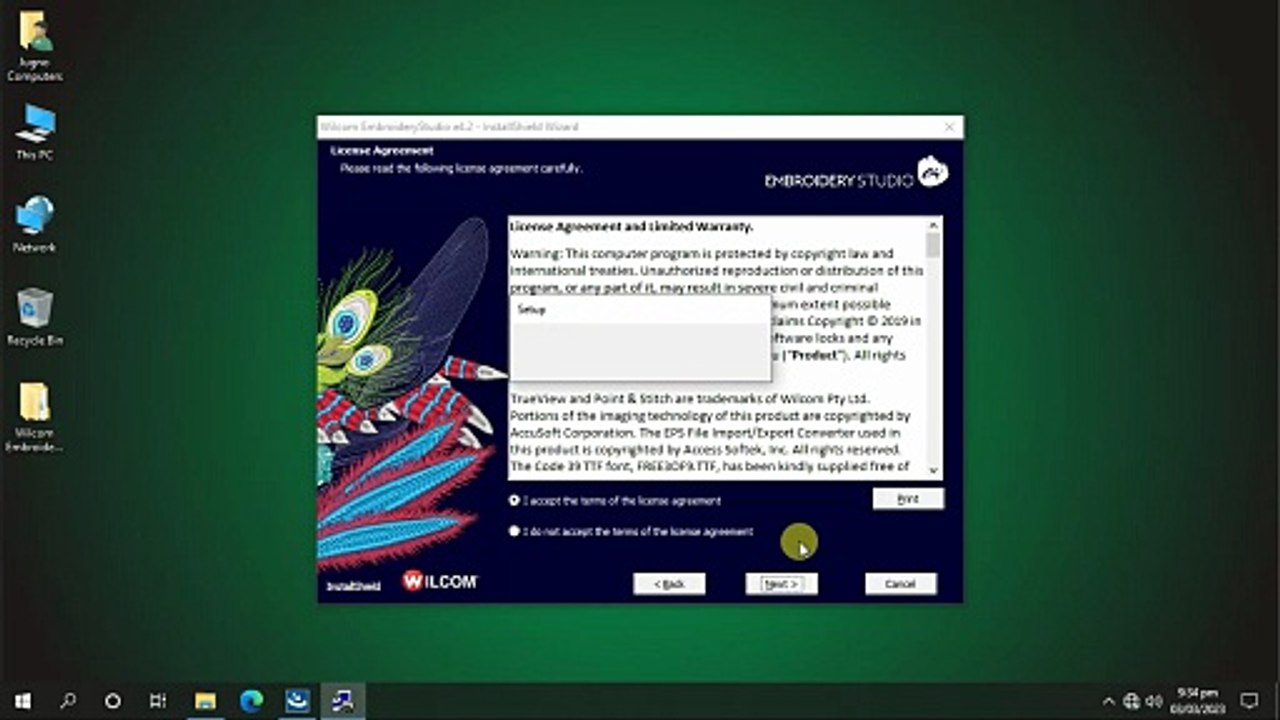
Task: Show hidden system tray icons chevron
Action: tap(1109, 701)
